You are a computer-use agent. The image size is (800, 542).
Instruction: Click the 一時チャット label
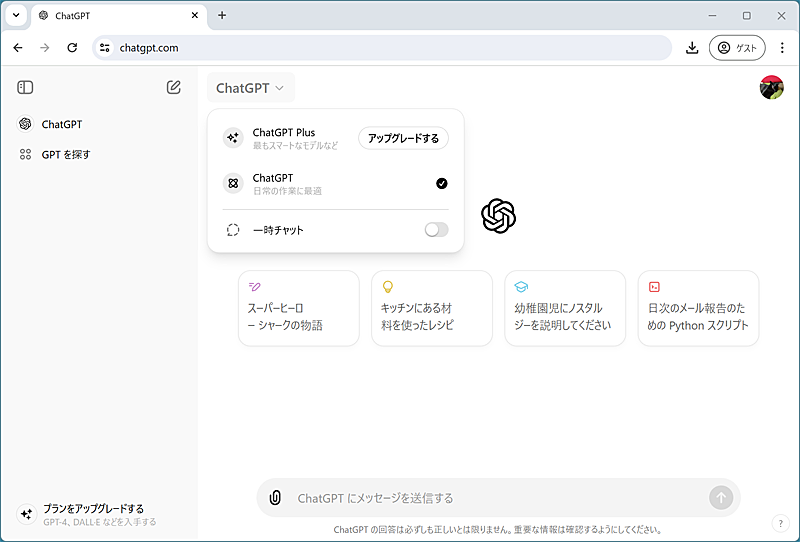pos(278,230)
